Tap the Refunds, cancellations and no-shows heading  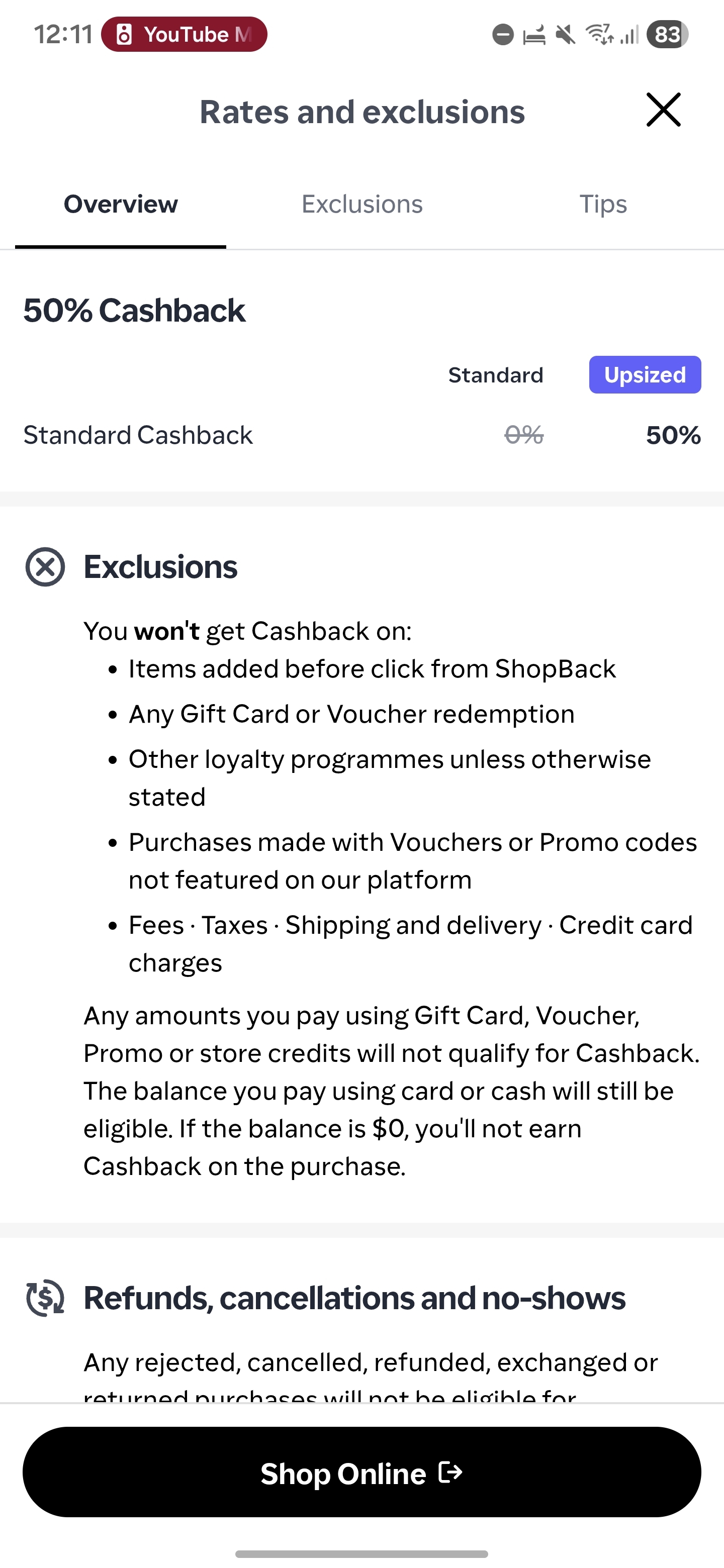coord(354,1298)
